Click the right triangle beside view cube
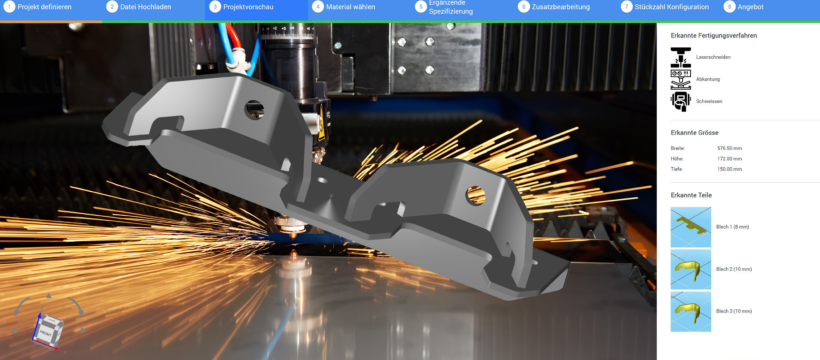The image size is (820, 360). pos(83,330)
